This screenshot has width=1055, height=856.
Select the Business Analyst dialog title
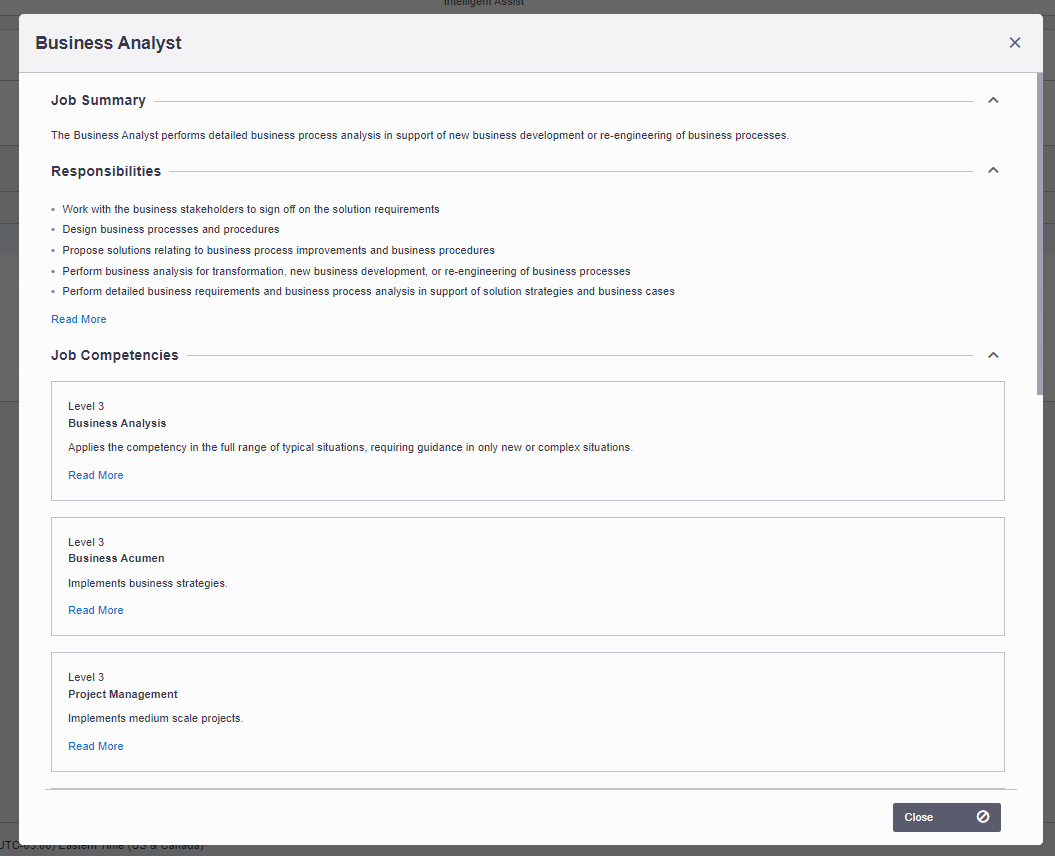[108, 43]
